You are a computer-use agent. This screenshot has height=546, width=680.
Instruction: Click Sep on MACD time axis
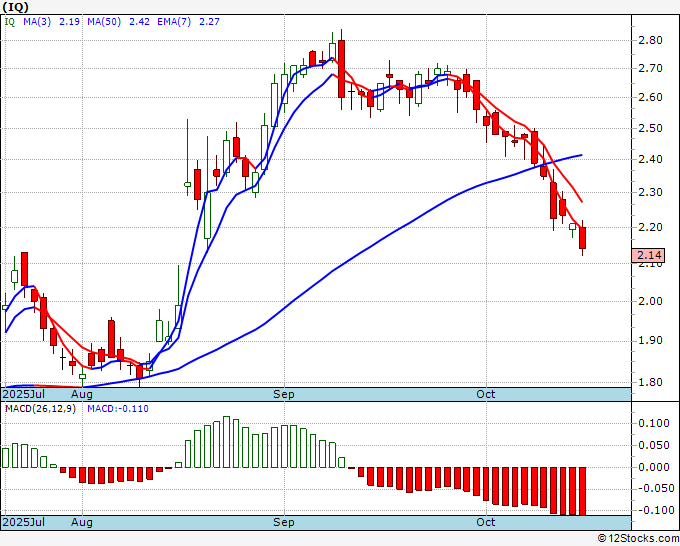284,522
